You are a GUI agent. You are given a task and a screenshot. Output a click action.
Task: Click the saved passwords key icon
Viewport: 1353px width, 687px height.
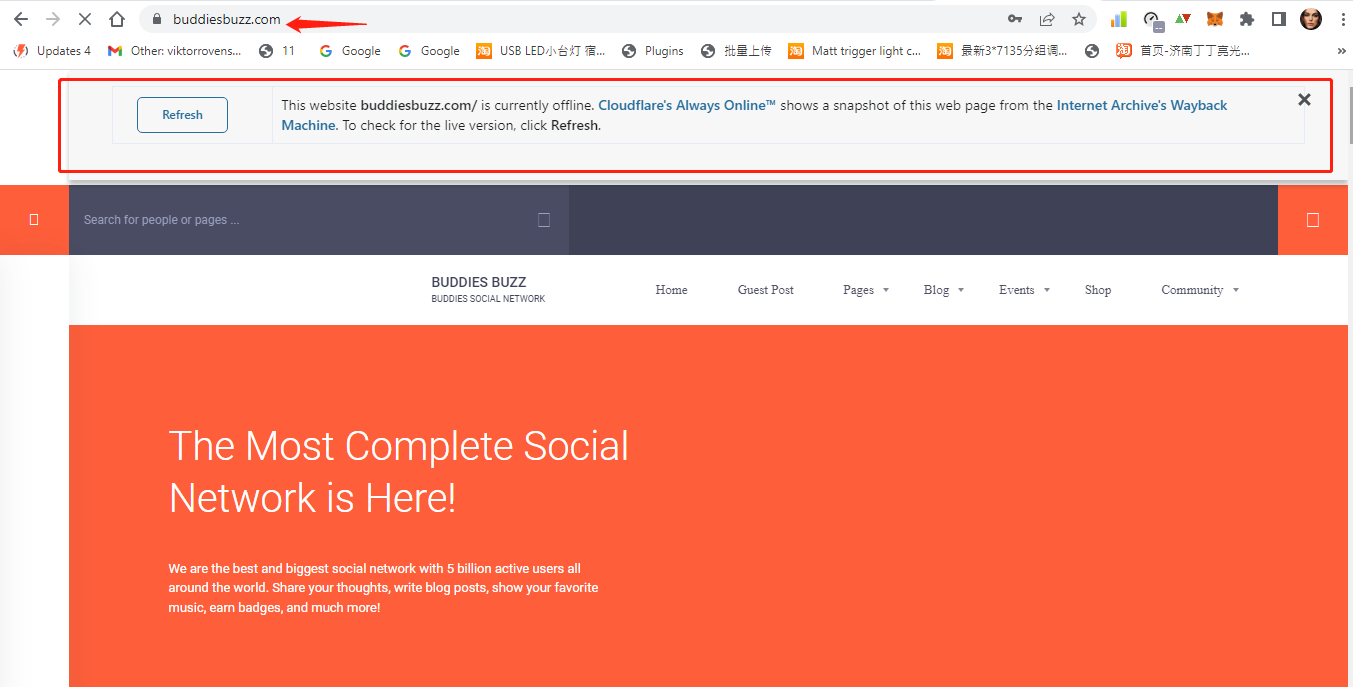[1015, 19]
